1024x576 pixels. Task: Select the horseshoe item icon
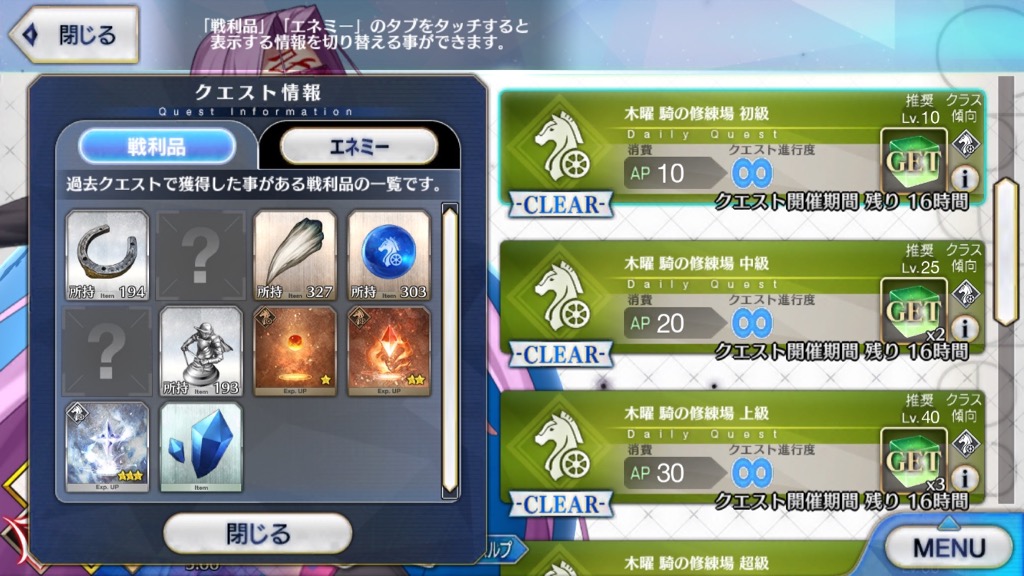(x=107, y=255)
